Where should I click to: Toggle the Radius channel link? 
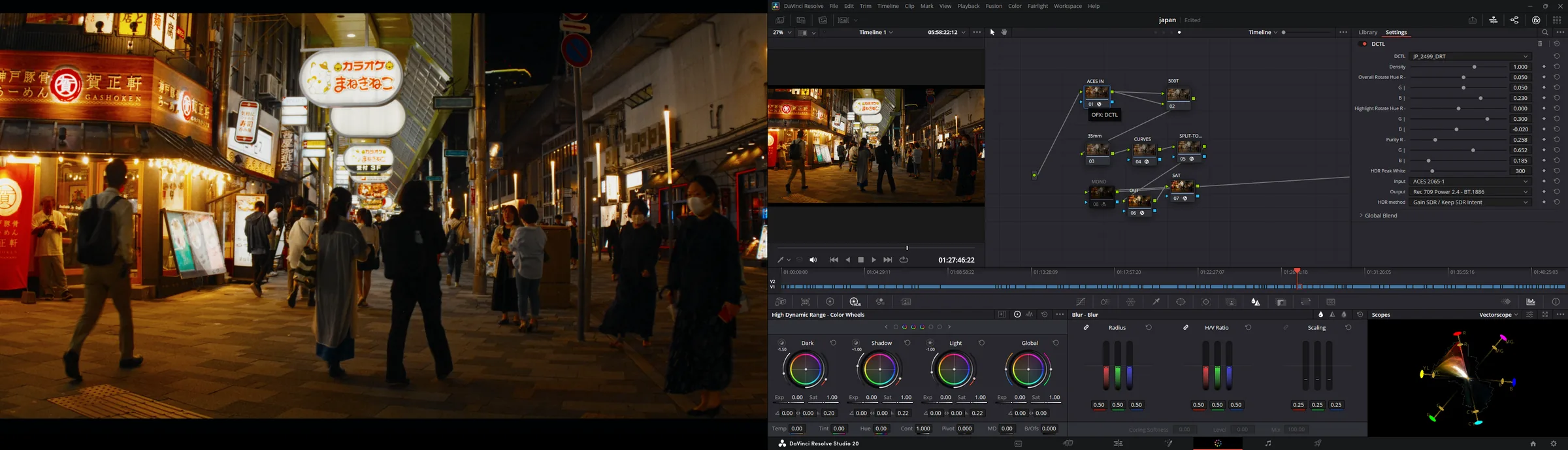coord(1086,328)
